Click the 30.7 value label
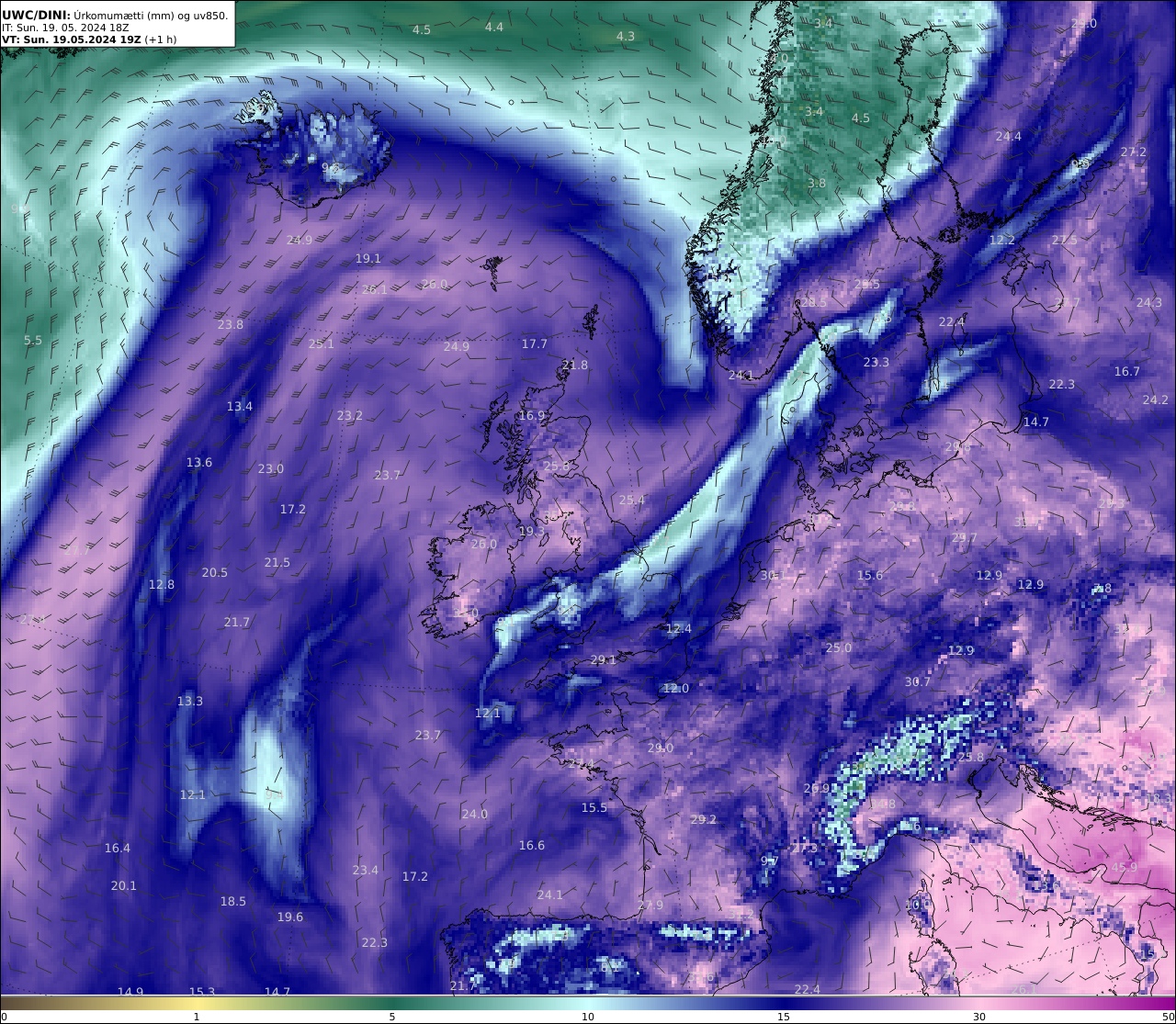Viewport: 1176px width, 1024px height. (918, 682)
